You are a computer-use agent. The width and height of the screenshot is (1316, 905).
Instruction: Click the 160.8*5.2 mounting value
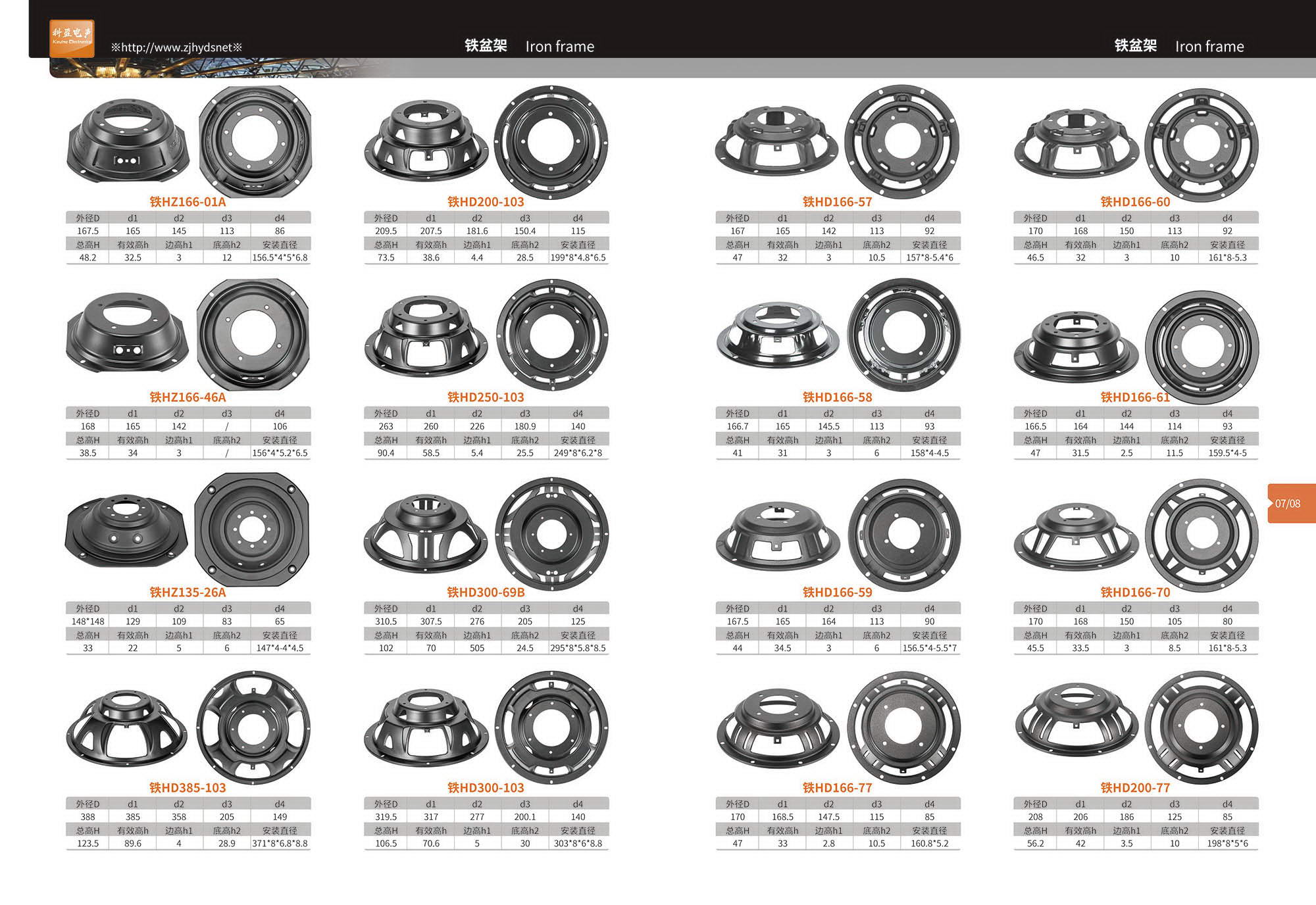929,843
